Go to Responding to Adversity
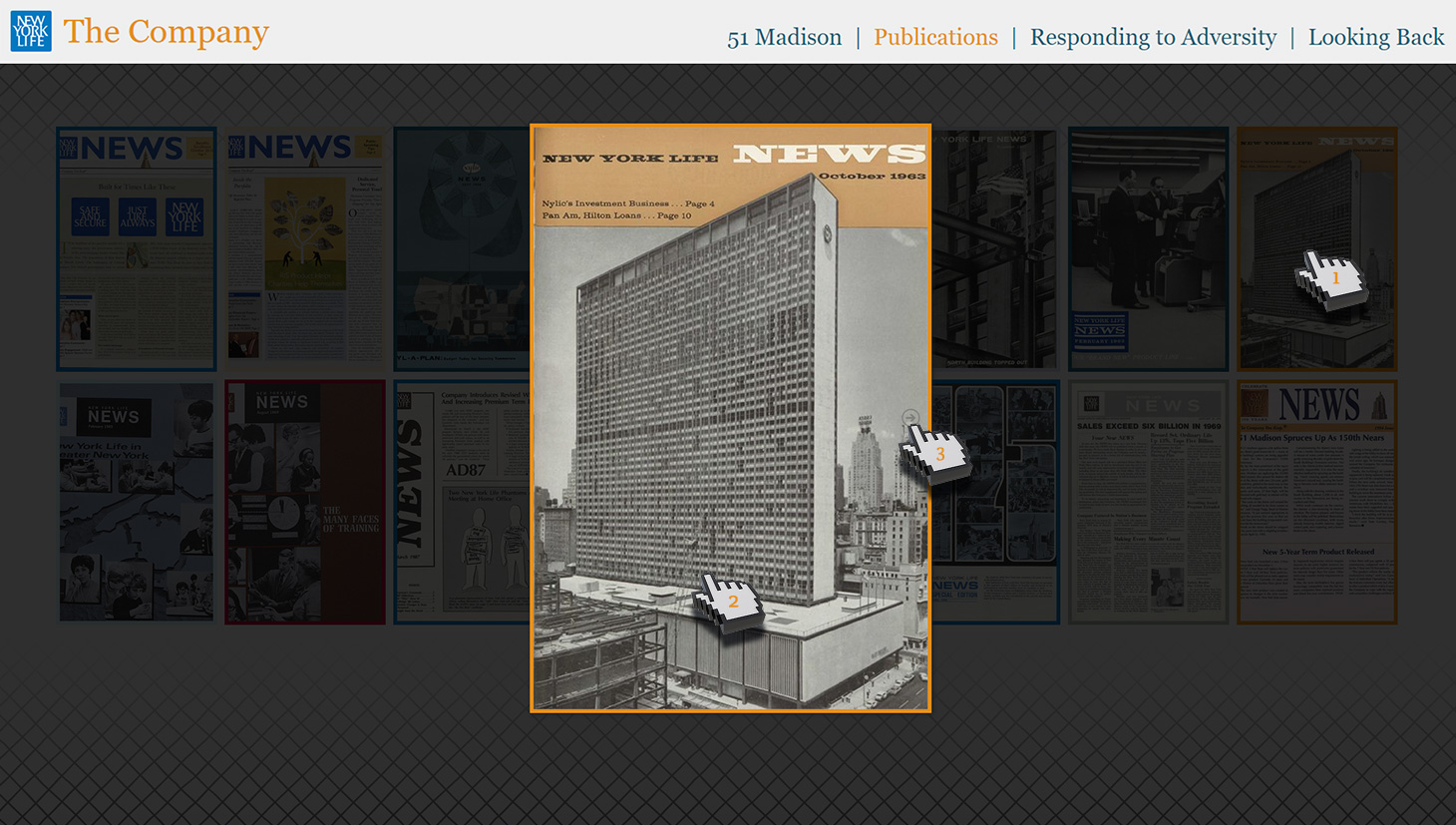1456x825 pixels. pos(1153,37)
